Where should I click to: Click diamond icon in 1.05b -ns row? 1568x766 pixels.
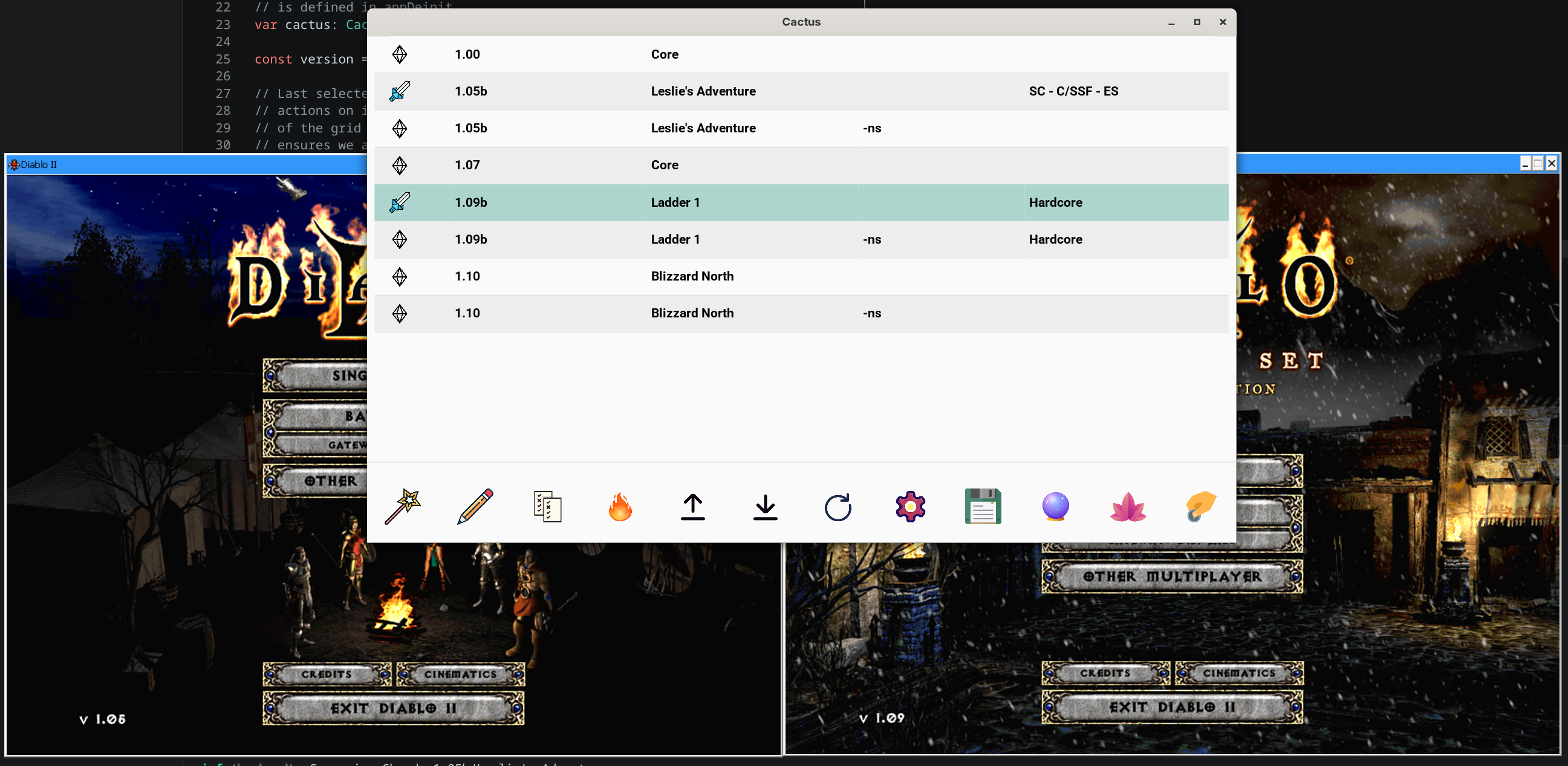399,128
